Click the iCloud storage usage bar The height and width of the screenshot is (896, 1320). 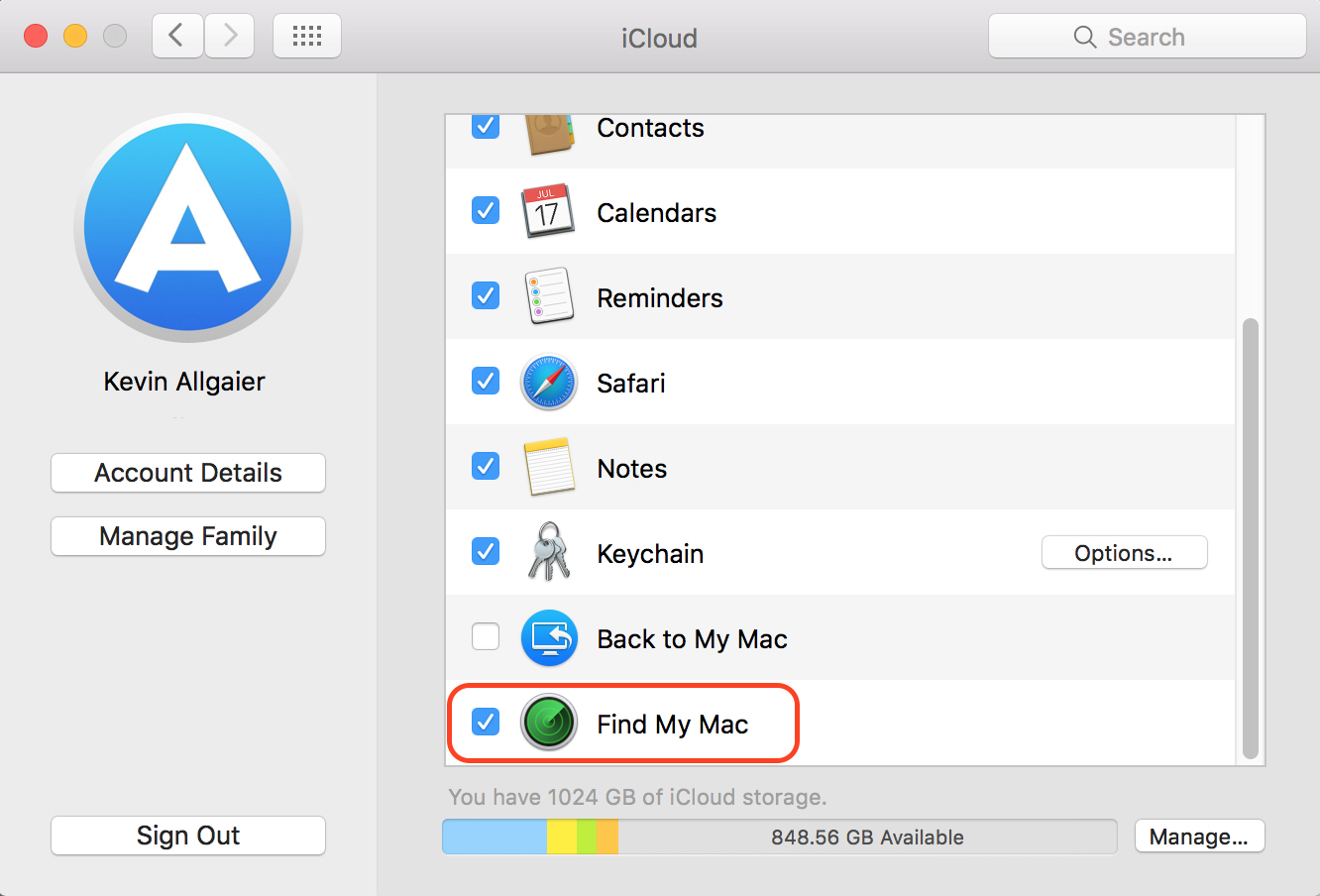(780, 837)
